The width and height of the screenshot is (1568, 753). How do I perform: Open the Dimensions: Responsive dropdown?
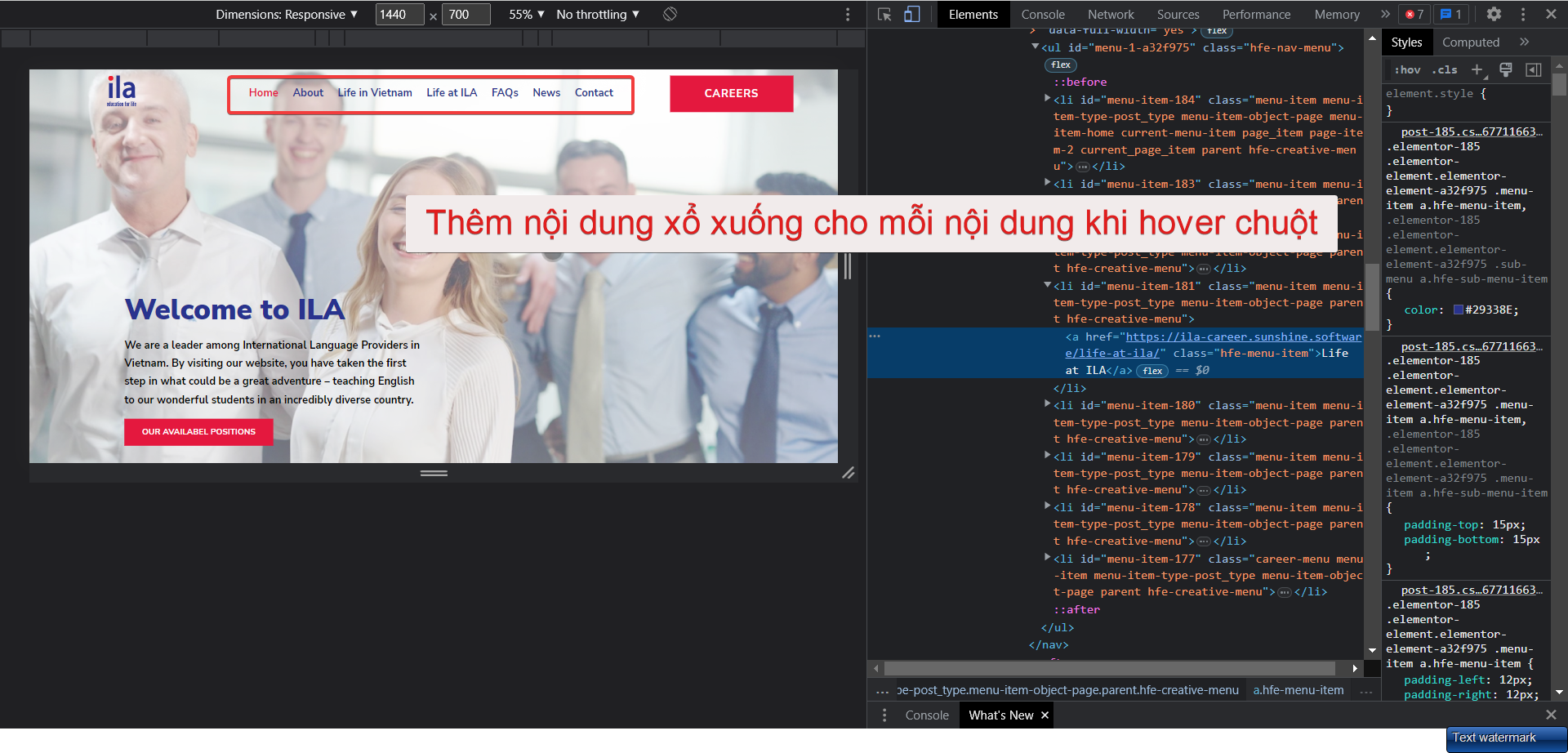(287, 14)
